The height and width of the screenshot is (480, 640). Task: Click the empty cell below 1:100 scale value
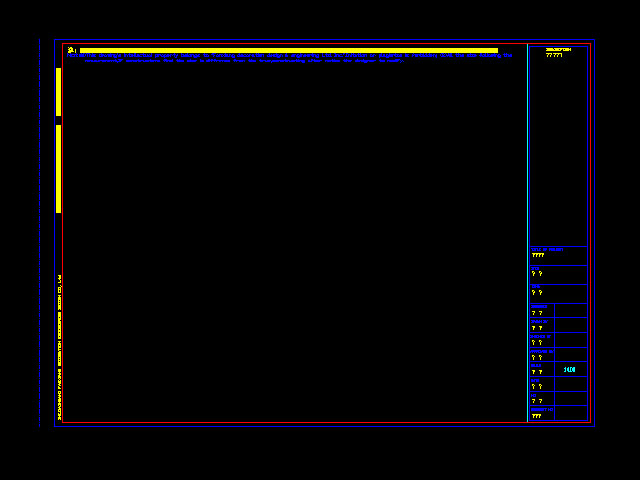pyautogui.click(x=570, y=386)
